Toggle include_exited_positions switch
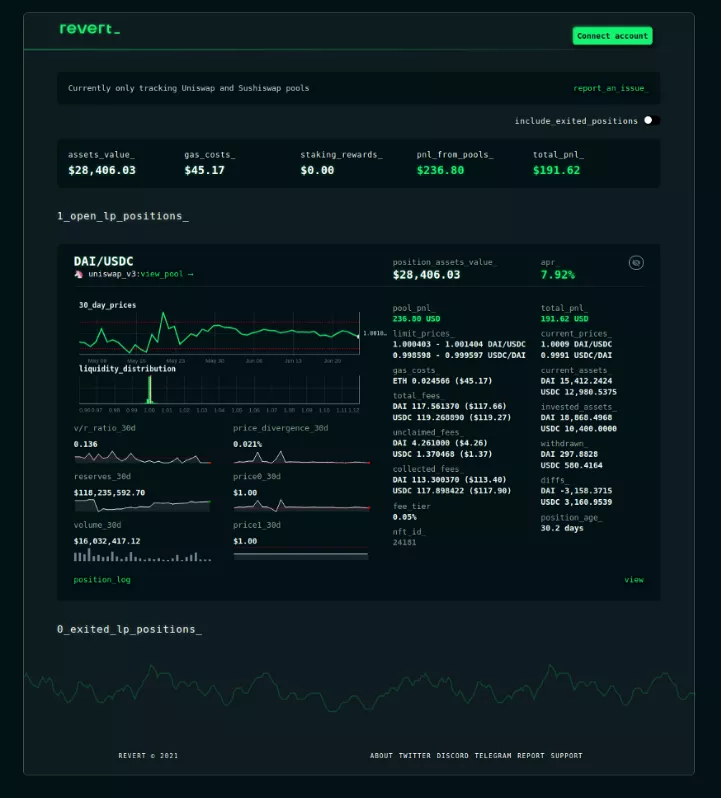The height and width of the screenshot is (798, 721). click(x=651, y=121)
